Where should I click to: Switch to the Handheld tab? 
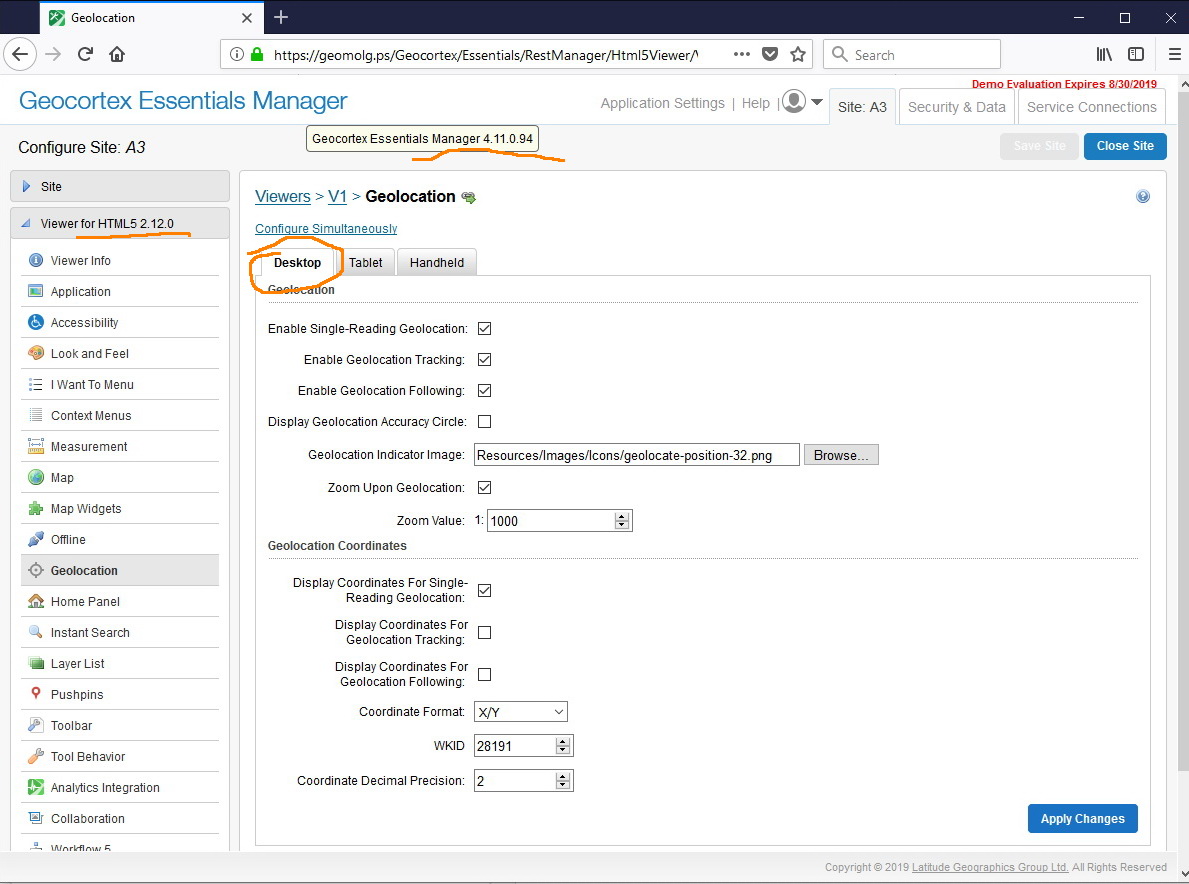pyautogui.click(x=437, y=262)
